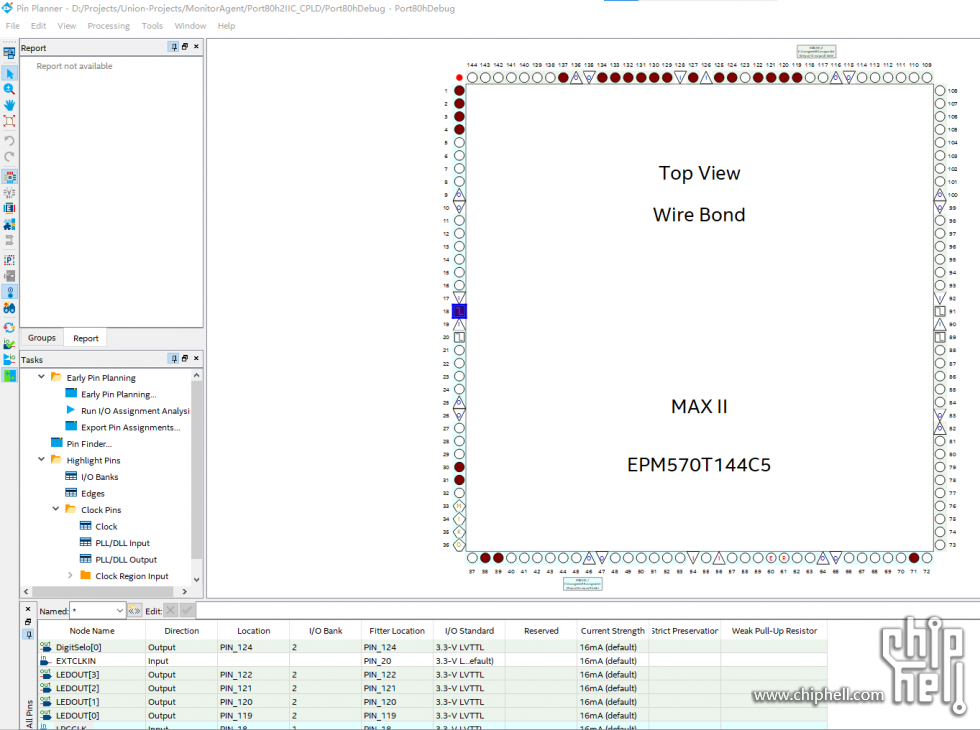
Task: Click the IO checkmark toolbar icon
Action: pyautogui.click(x=9, y=344)
